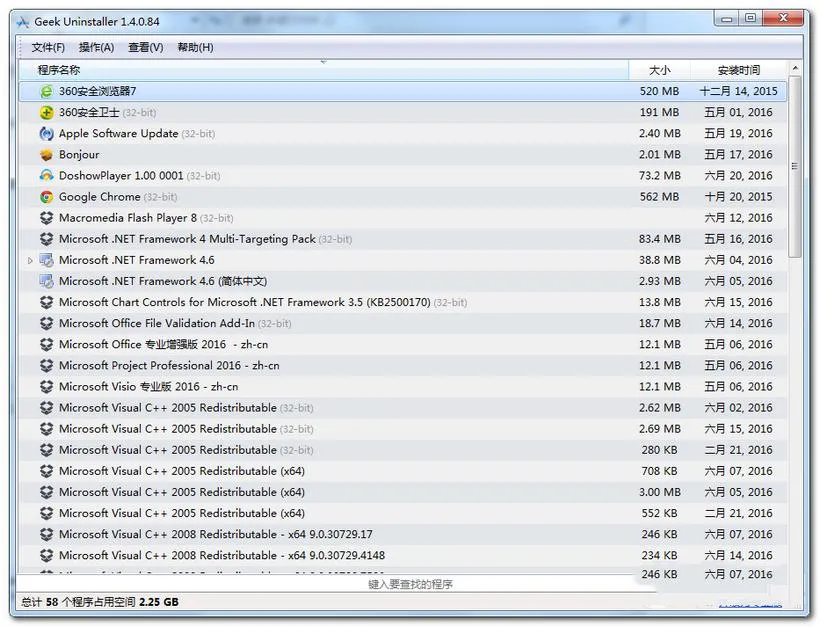Viewport: 820px width, 627px height.
Task: Click the Apple Software Update icon
Action: click(47, 134)
